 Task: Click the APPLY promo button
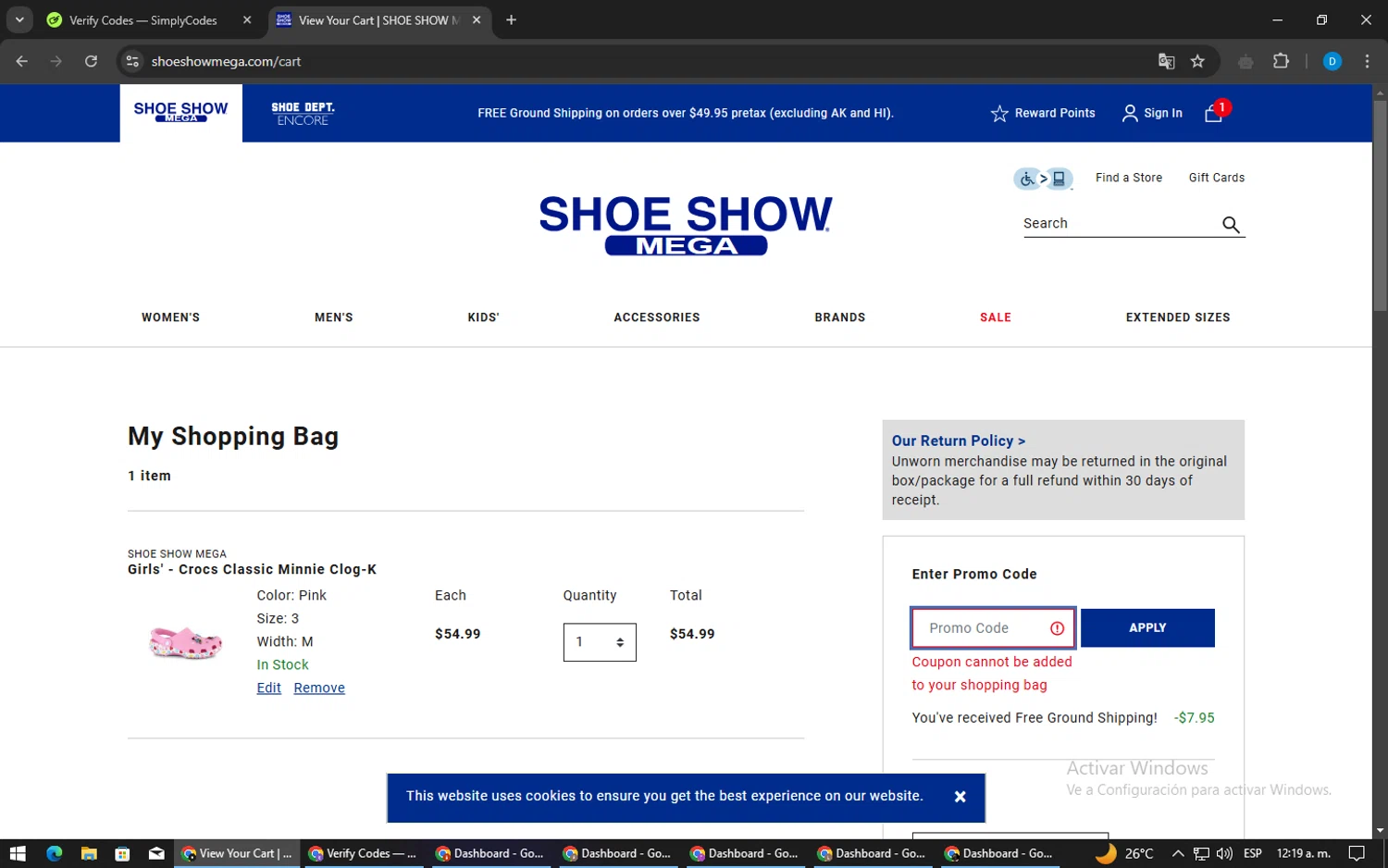click(1147, 628)
